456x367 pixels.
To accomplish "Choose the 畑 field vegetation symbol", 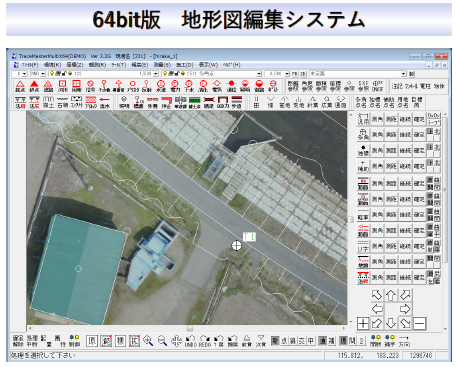I will tap(270, 102).
